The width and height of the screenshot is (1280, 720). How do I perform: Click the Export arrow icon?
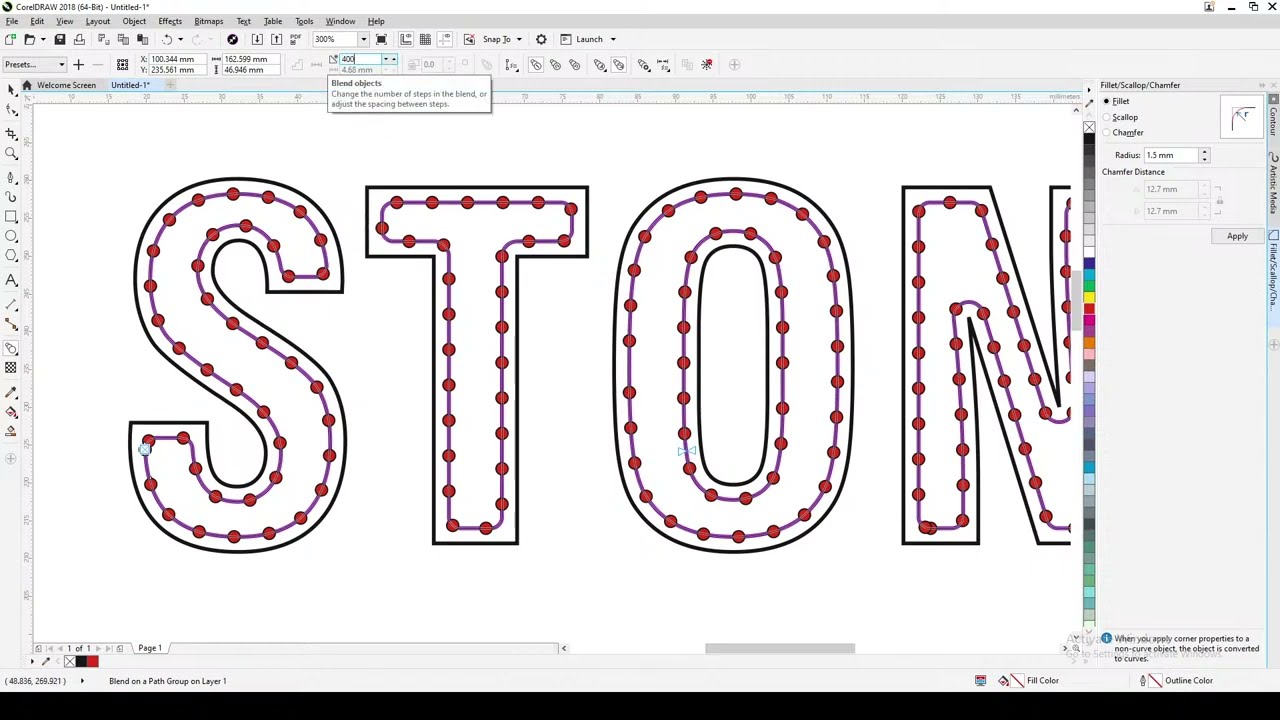click(x=276, y=39)
